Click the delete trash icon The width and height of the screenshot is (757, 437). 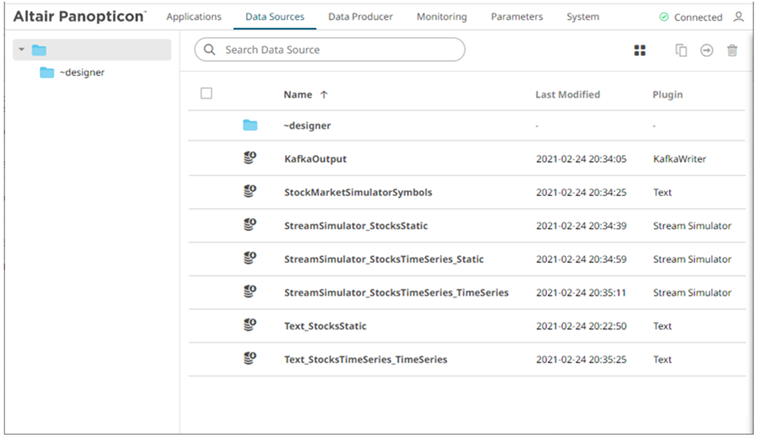[732, 51]
